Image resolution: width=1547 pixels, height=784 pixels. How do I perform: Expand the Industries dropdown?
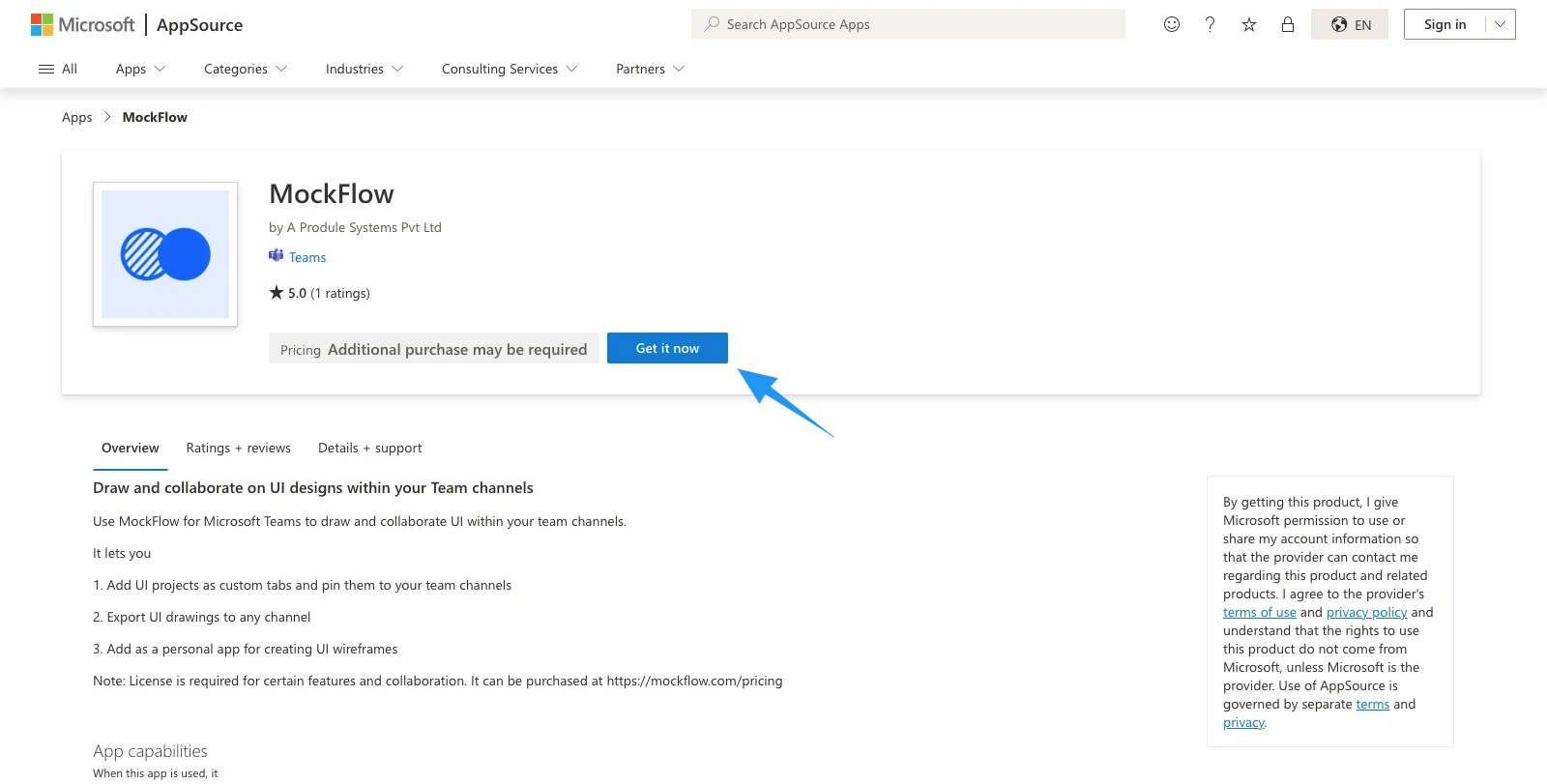(x=365, y=69)
